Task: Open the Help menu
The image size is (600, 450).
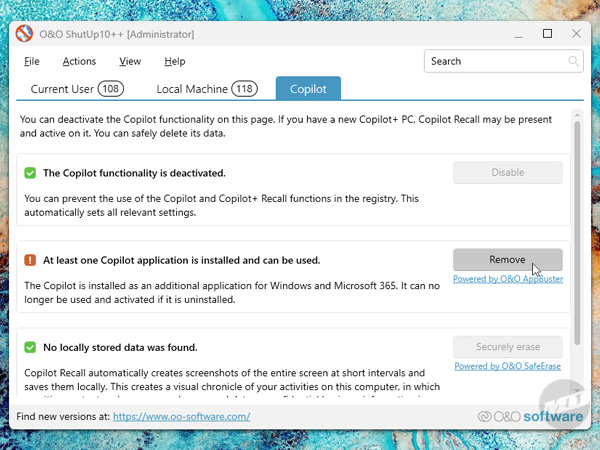Action: tap(175, 62)
